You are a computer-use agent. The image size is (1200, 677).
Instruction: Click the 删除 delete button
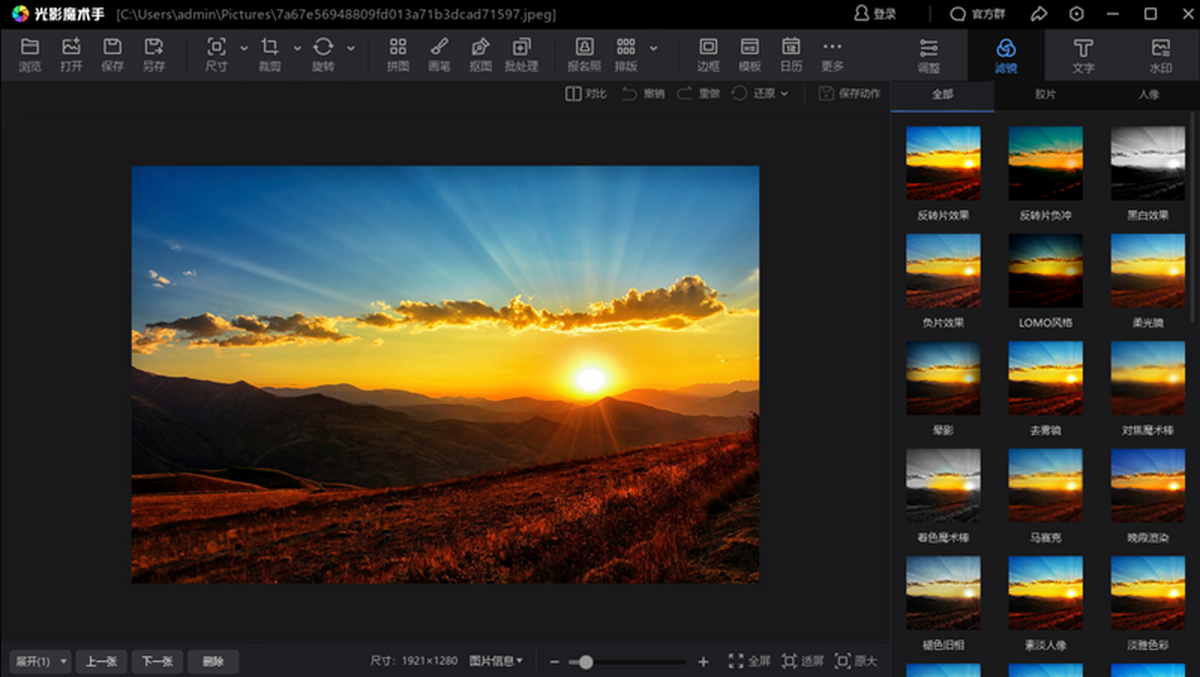213,661
